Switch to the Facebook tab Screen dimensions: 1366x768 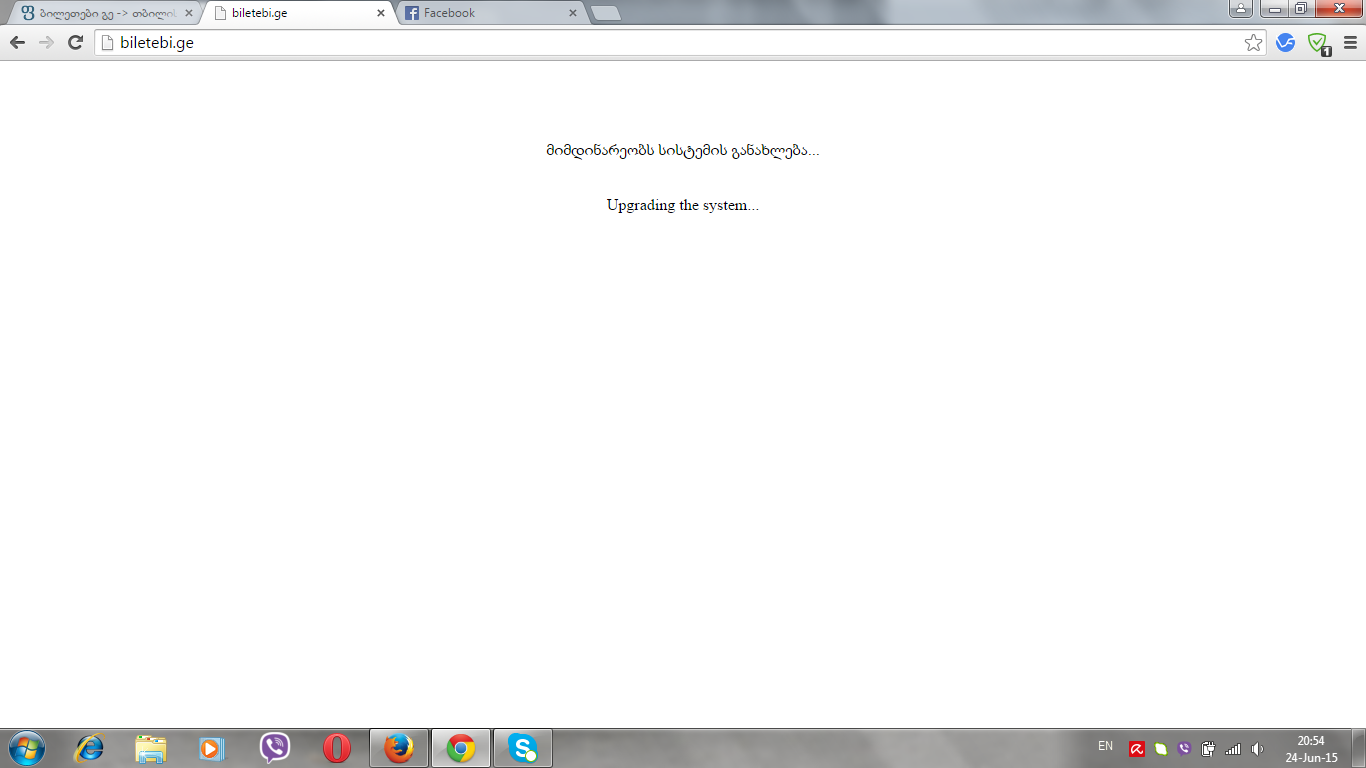coord(492,13)
